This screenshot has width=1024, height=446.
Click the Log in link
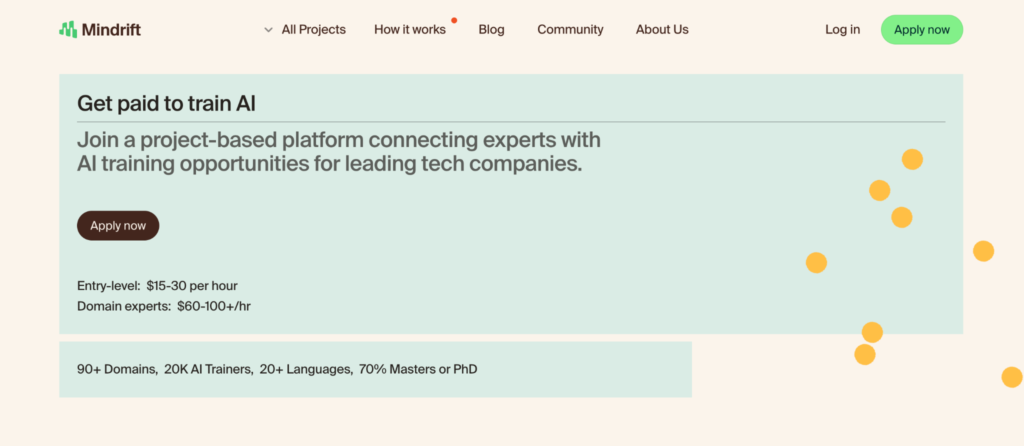(x=842, y=29)
